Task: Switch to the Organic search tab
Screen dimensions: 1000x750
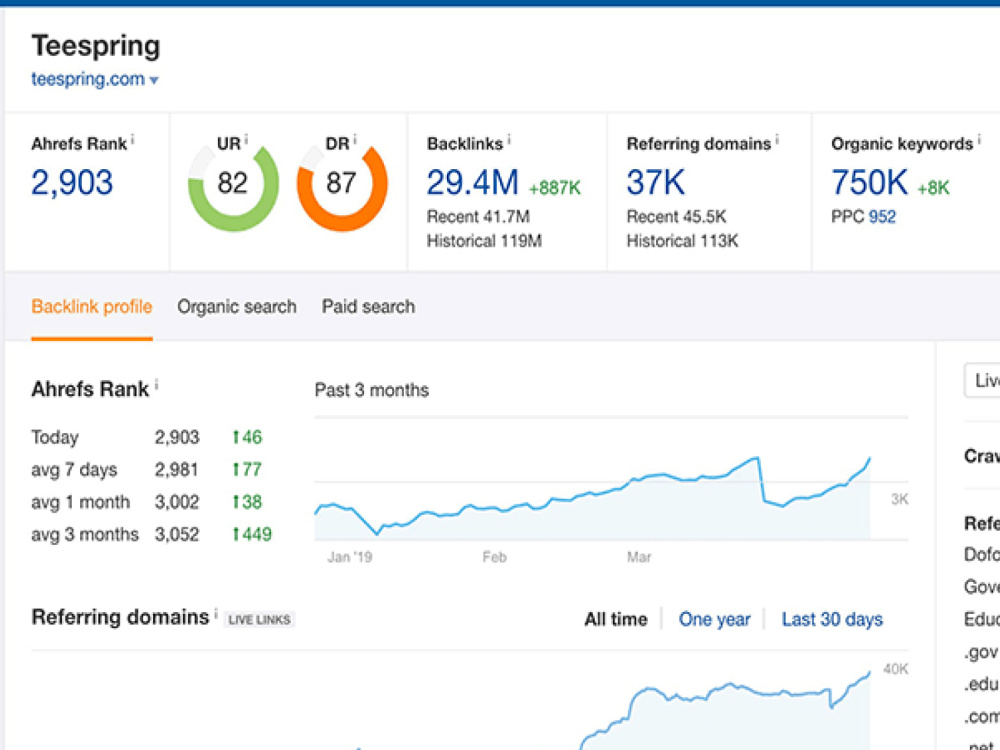Action: coord(237,307)
